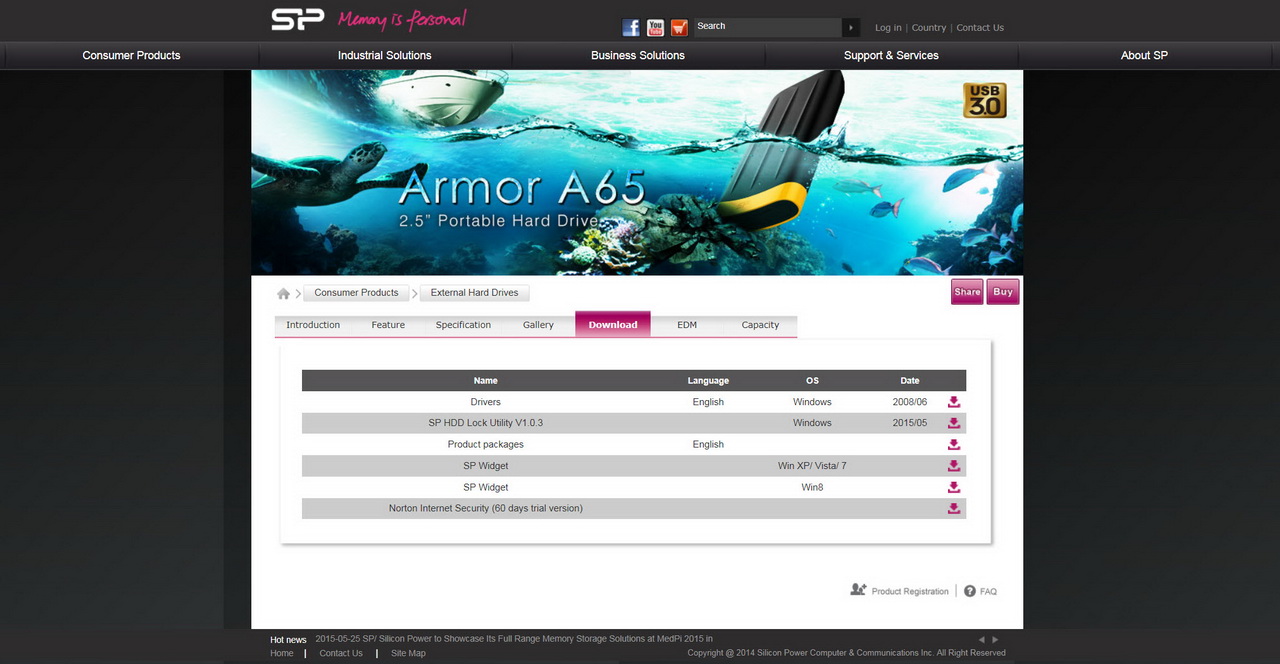Click the FAQ question mark icon
This screenshot has width=1280, height=664.
click(x=970, y=591)
